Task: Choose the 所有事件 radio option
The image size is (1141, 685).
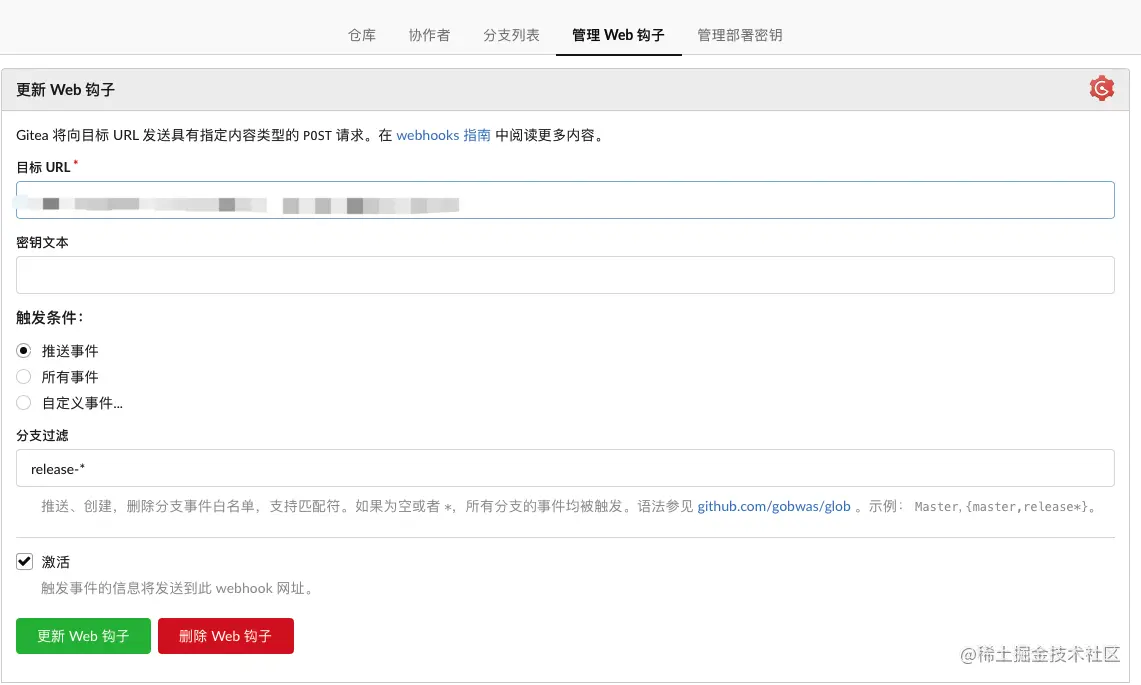Action: click(24, 376)
